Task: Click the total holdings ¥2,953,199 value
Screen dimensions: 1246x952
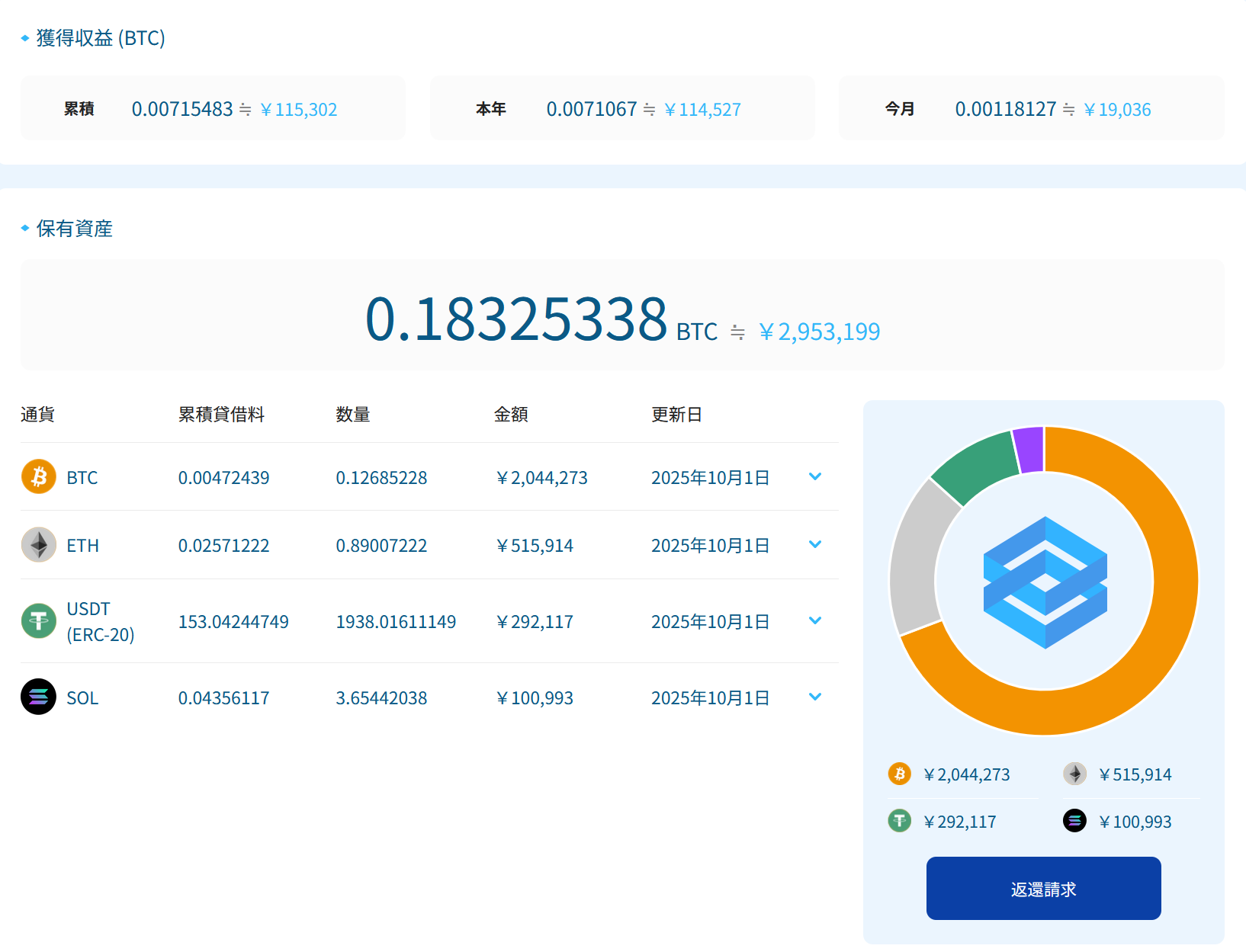Action: point(820,332)
